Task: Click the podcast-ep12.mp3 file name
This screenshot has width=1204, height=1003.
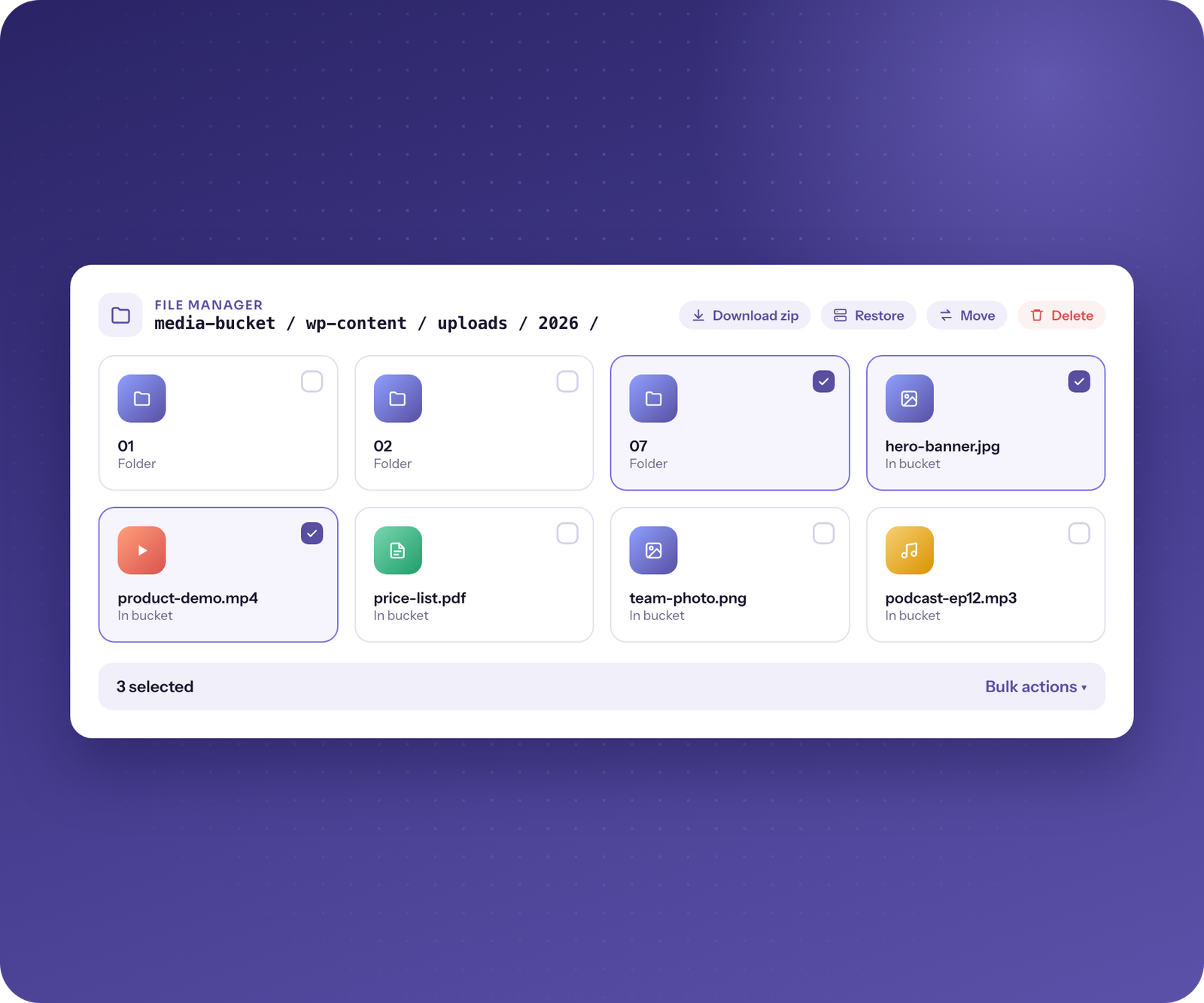Action: point(950,598)
